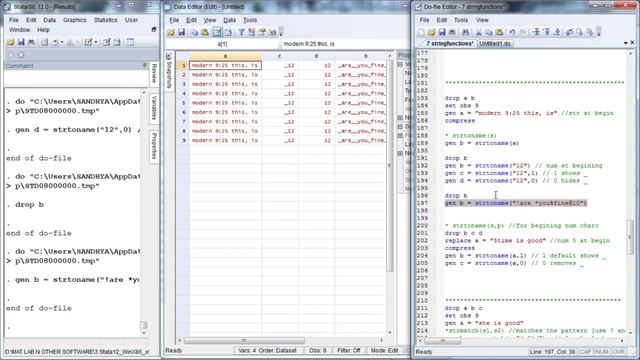
Task: Switch to Untitled1.do tab
Action: point(495,43)
